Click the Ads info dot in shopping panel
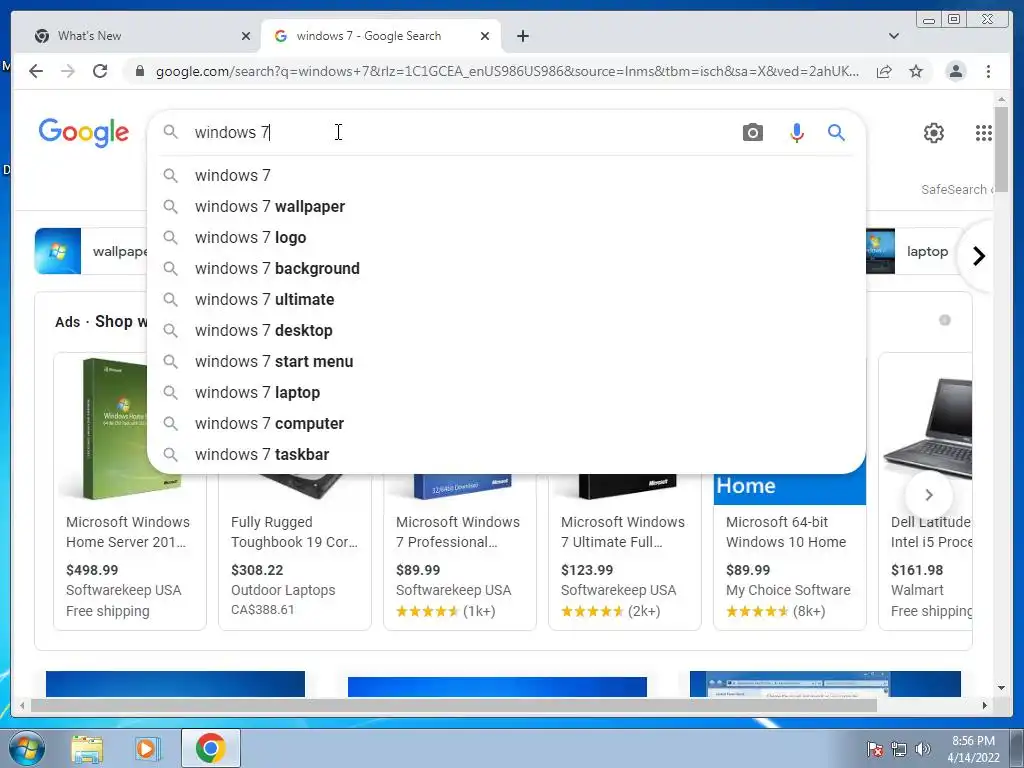This screenshot has height=768, width=1024. pyautogui.click(x=944, y=320)
